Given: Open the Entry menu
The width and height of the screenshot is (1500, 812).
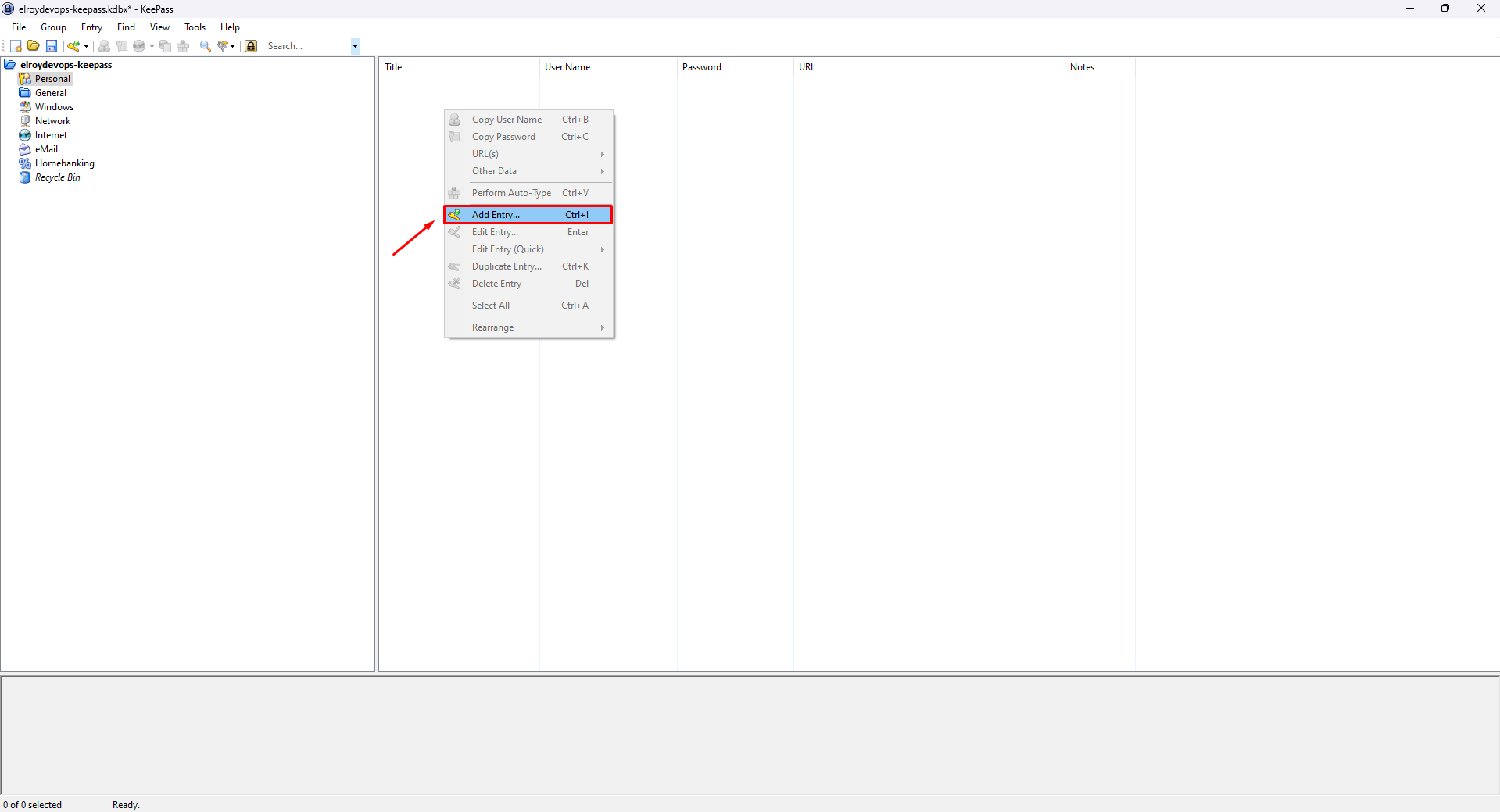Looking at the screenshot, I should [x=91, y=27].
